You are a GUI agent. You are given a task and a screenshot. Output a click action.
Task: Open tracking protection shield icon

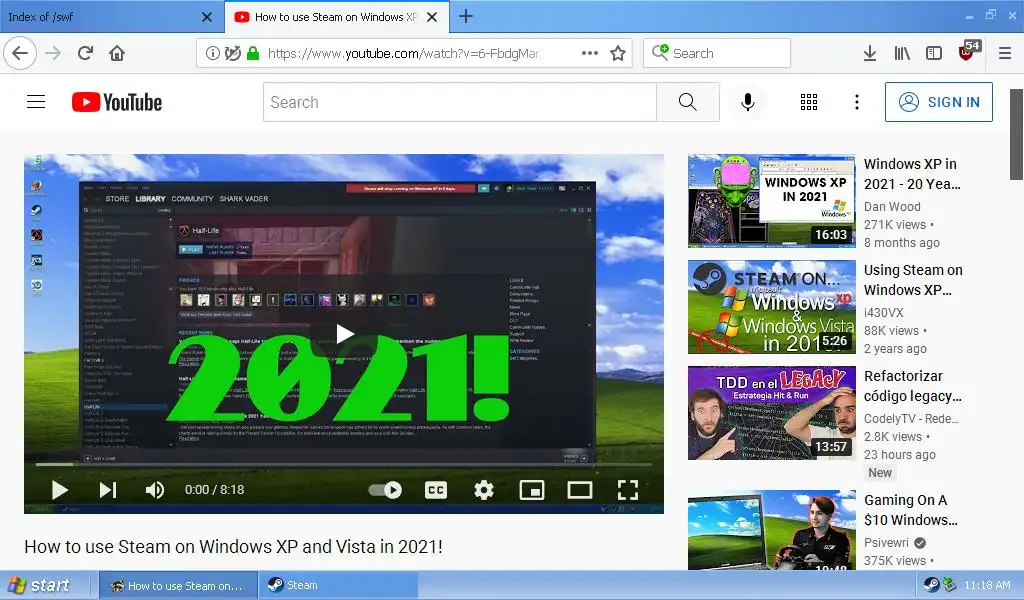[232, 53]
